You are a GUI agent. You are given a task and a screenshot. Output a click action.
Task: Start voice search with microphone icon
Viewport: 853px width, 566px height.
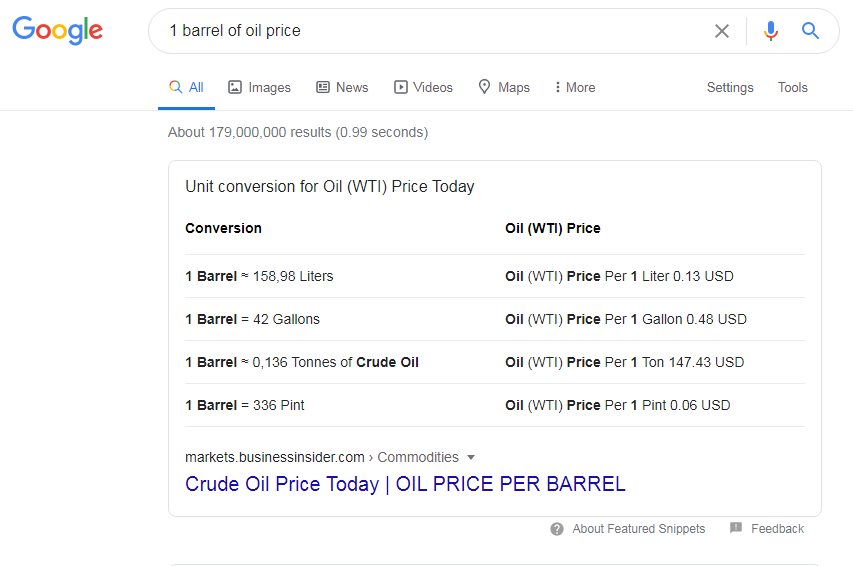[770, 31]
